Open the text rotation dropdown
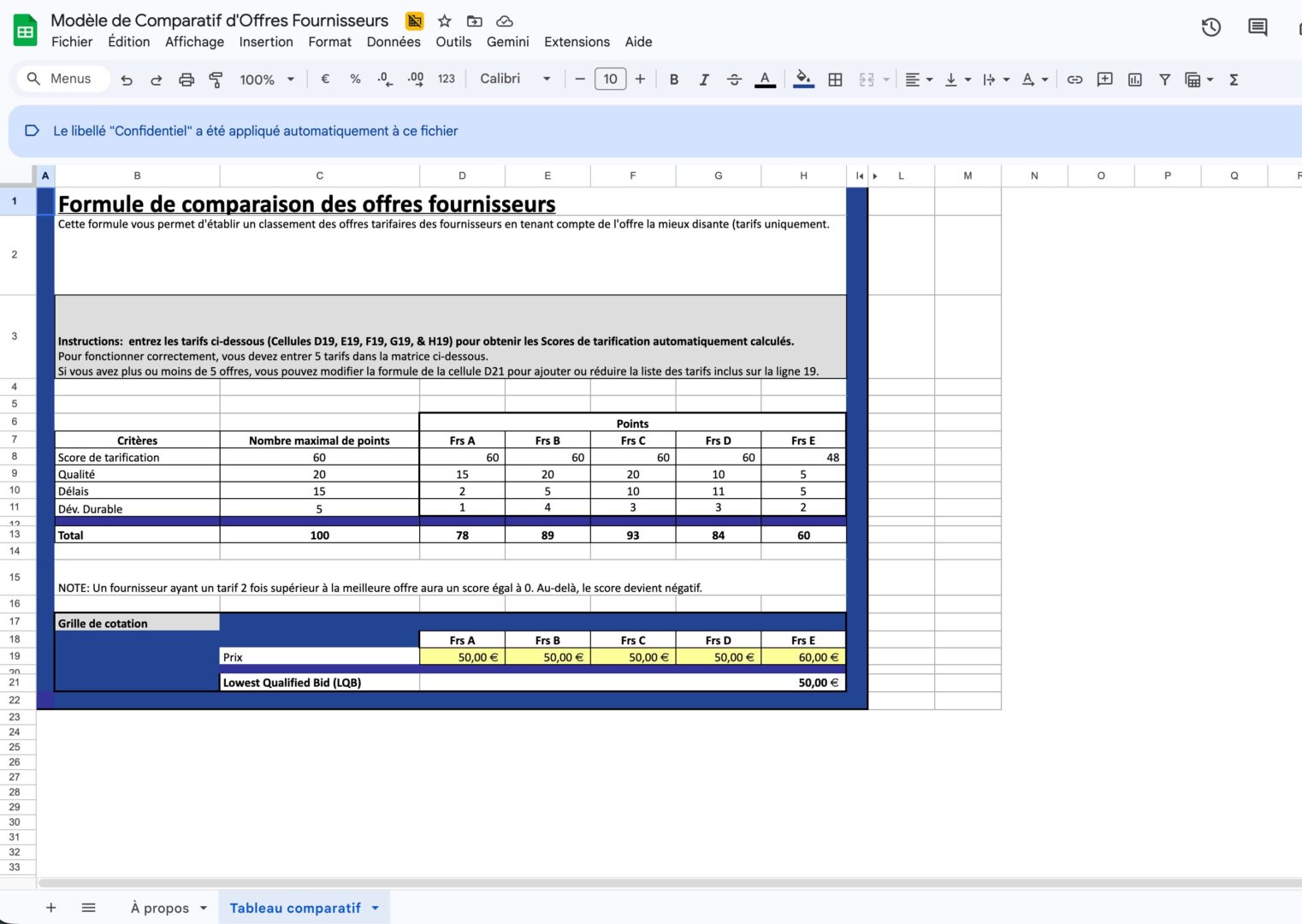The height and width of the screenshot is (924, 1302). [1034, 80]
